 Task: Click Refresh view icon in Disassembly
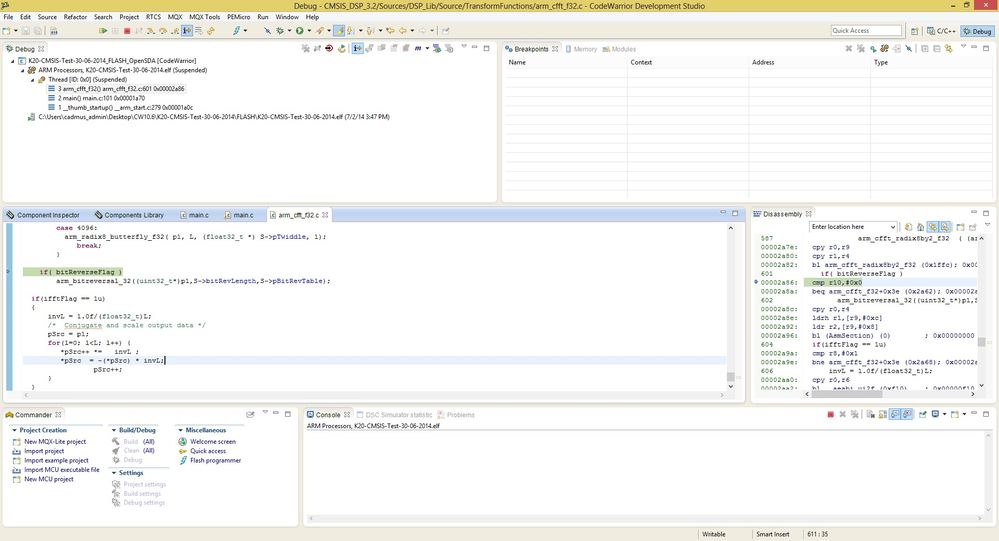pyautogui.click(x=909, y=227)
